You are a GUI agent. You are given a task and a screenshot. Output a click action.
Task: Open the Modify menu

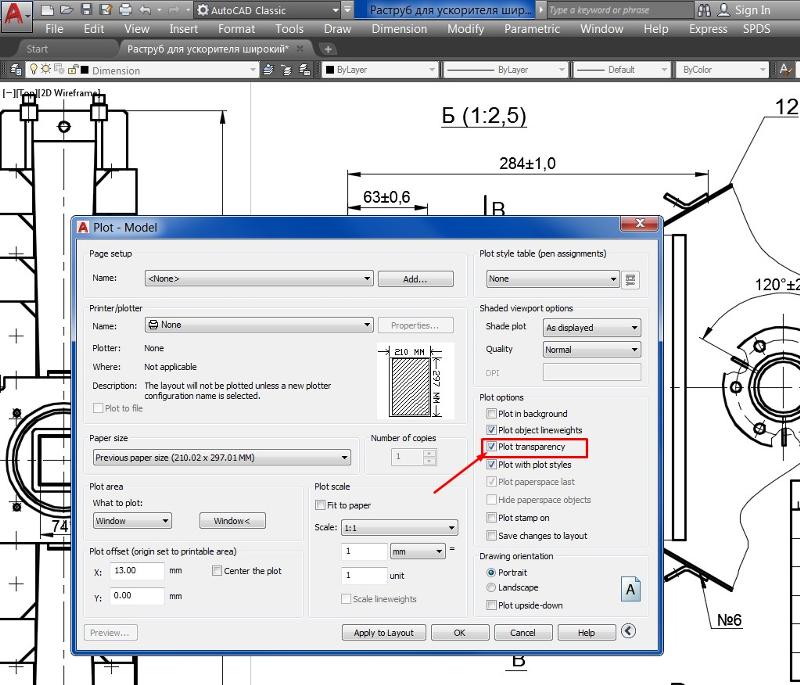(465, 29)
